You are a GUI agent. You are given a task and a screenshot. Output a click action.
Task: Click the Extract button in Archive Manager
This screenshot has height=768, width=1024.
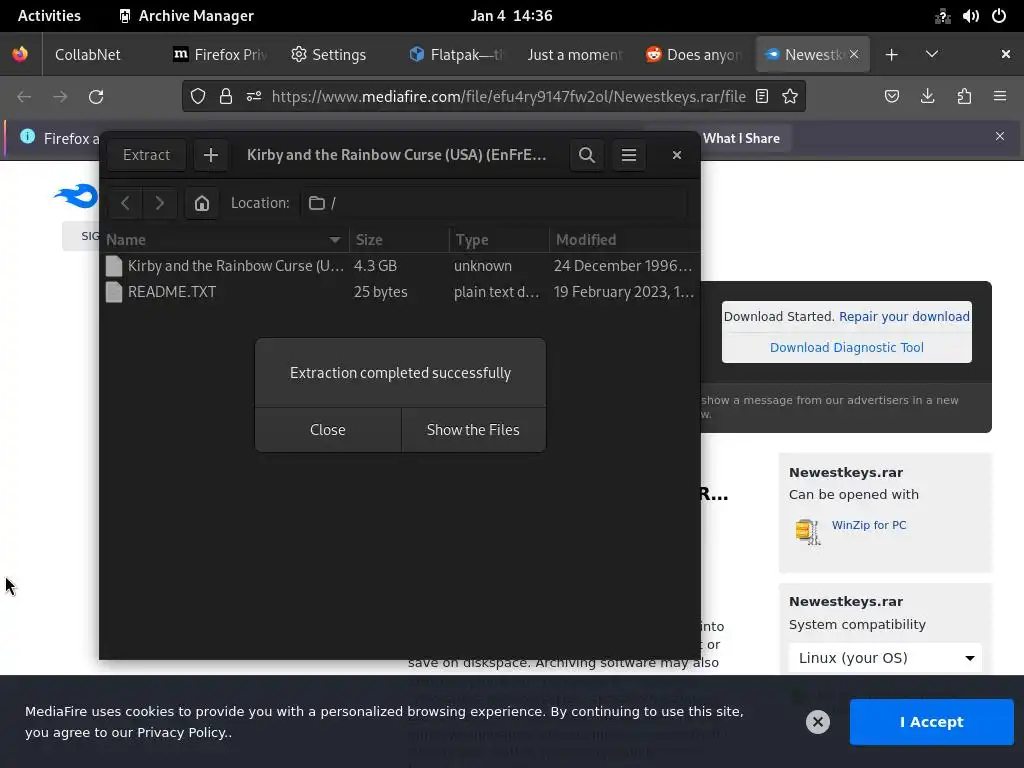click(146, 155)
